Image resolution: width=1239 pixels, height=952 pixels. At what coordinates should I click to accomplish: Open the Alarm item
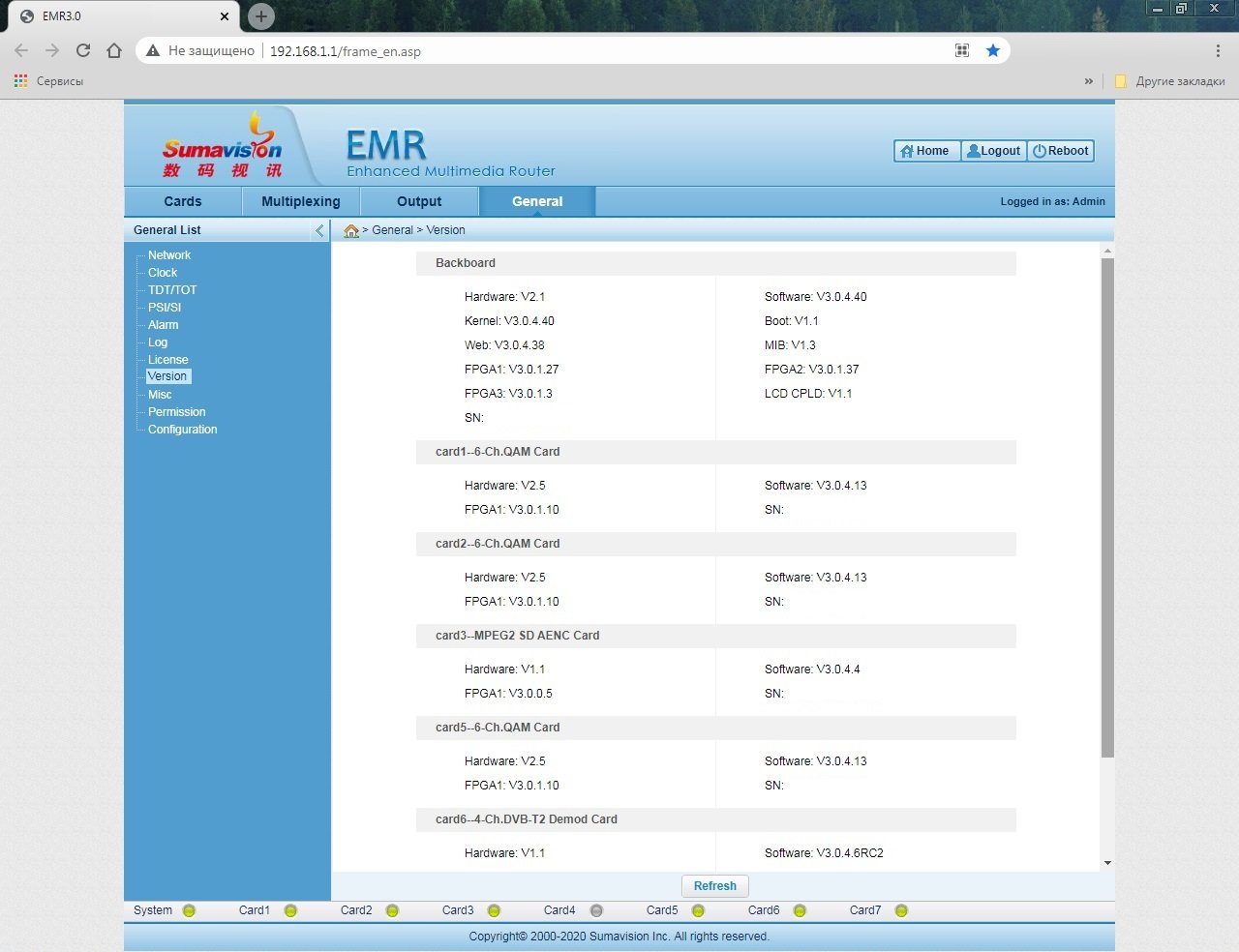(x=163, y=325)
